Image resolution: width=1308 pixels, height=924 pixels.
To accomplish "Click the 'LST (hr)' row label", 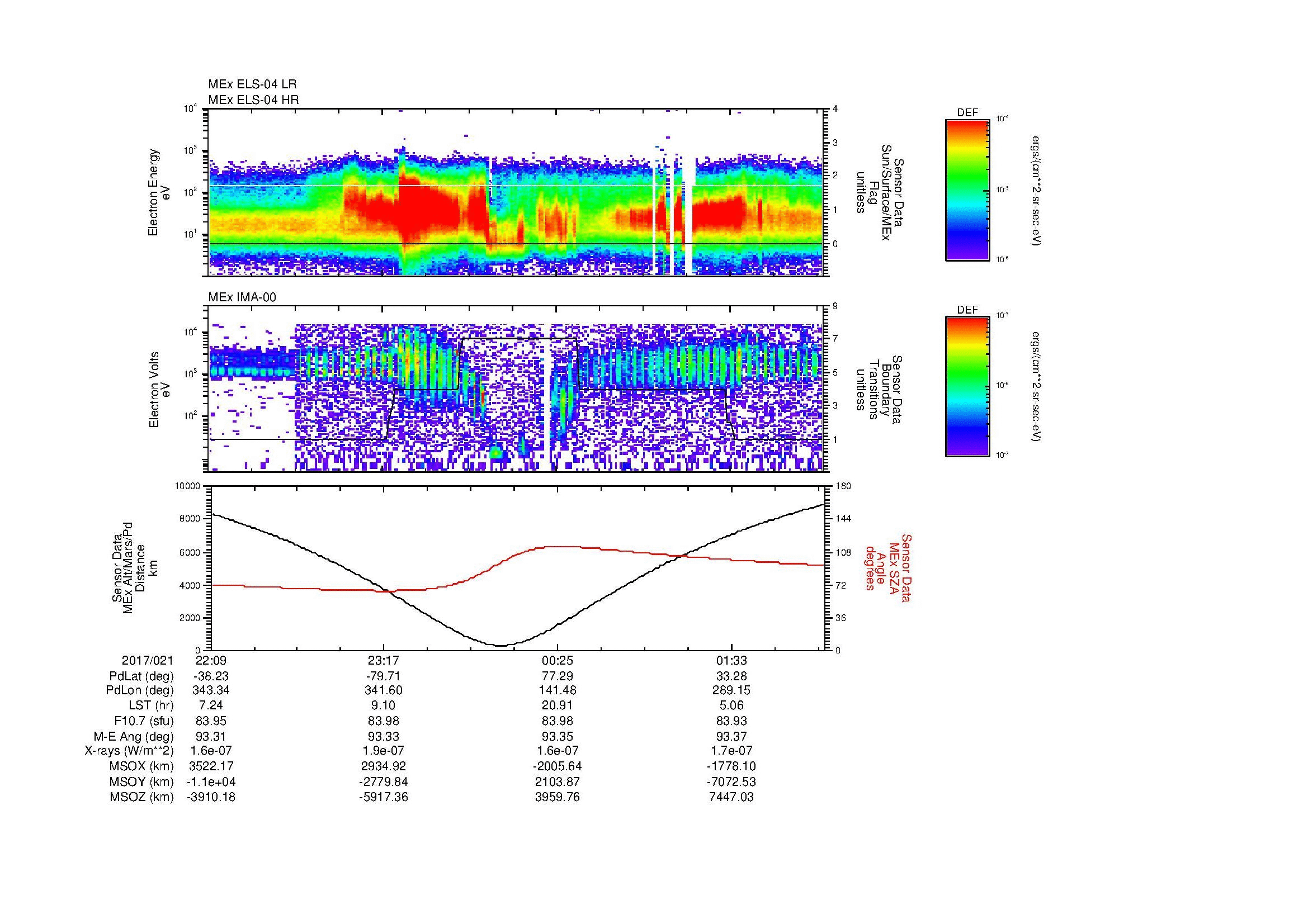I will (151, 706).
